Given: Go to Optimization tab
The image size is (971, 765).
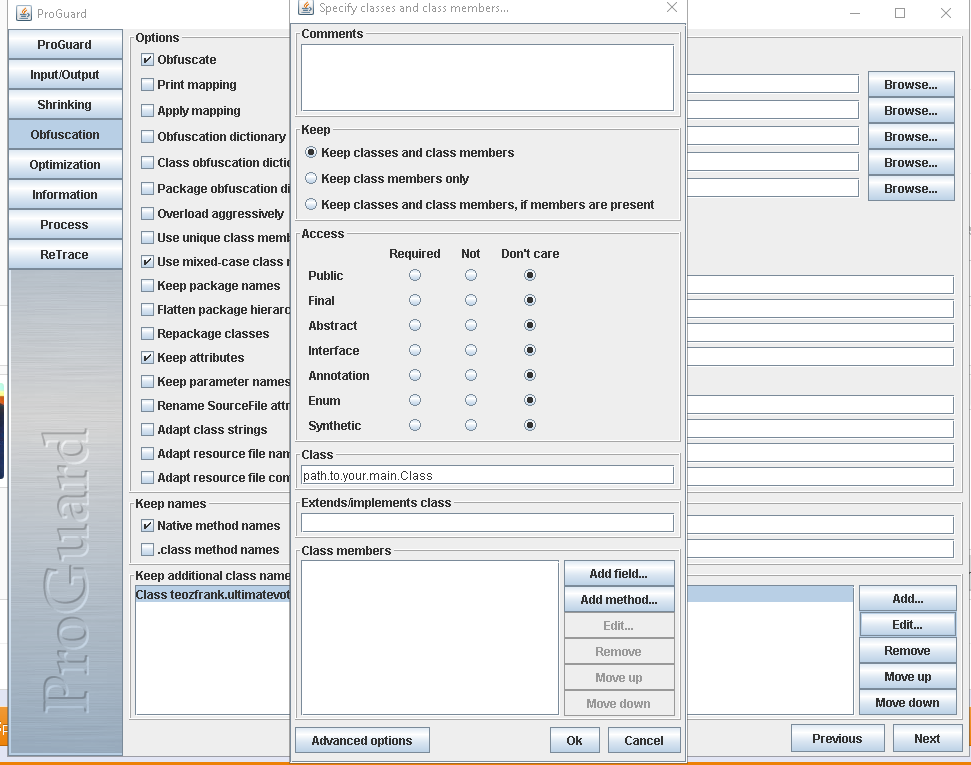Looking at the screenshot, I should click(65, 165).
